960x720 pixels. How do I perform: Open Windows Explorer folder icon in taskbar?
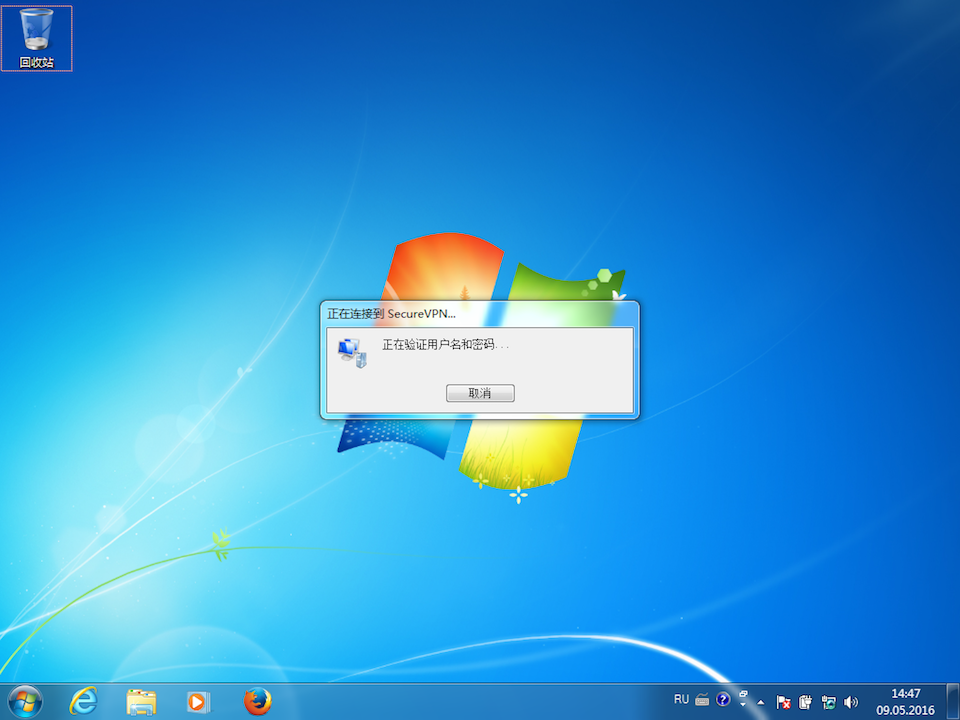141,701
